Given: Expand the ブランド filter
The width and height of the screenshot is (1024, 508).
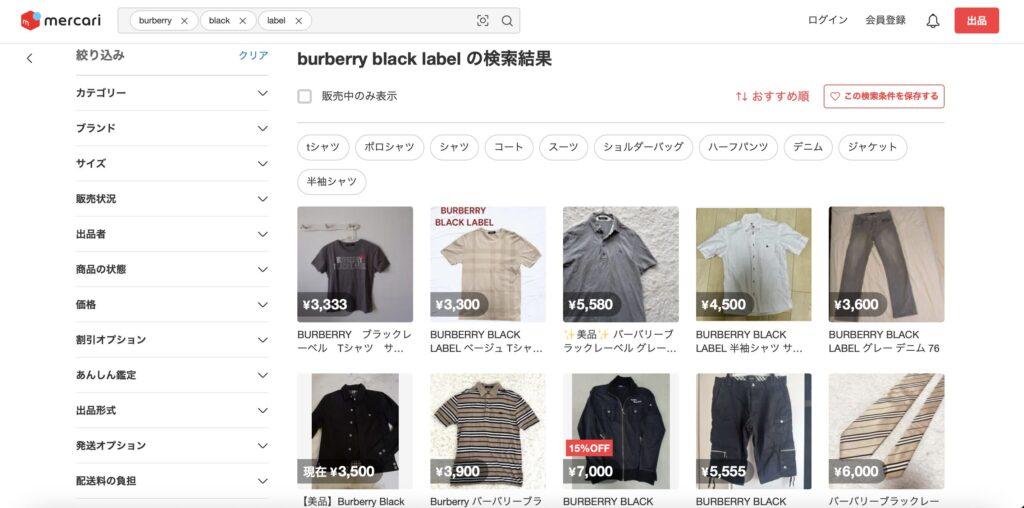Looking at the screenshot, I should (x=172, y=128).
